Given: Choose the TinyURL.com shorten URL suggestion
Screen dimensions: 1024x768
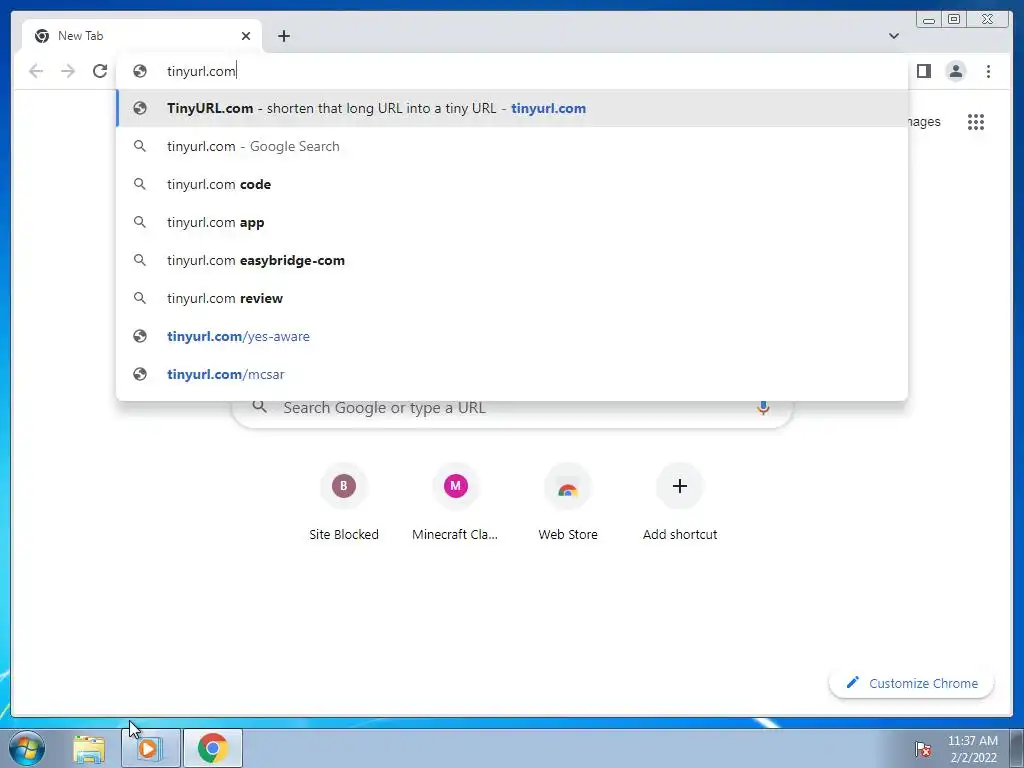Looking at the screenshot, I should [x=512, y=108].
